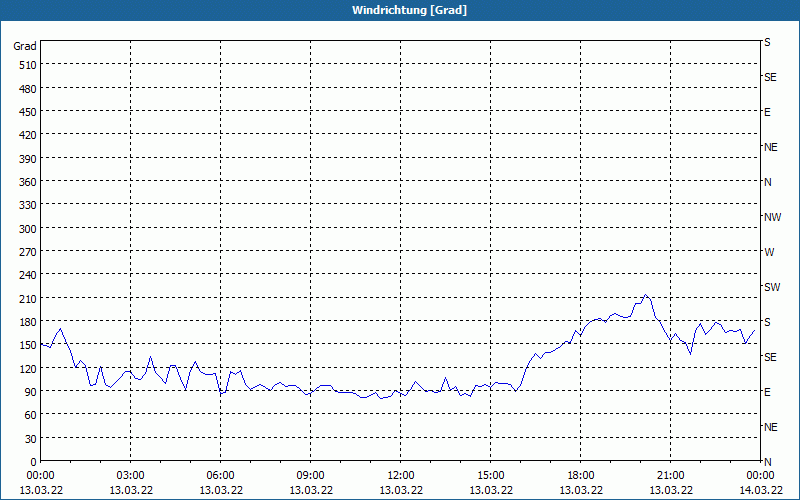This screenshot has width=800, height=500.
Task: Click the 180 value on left axis
Action: point(28,322)
